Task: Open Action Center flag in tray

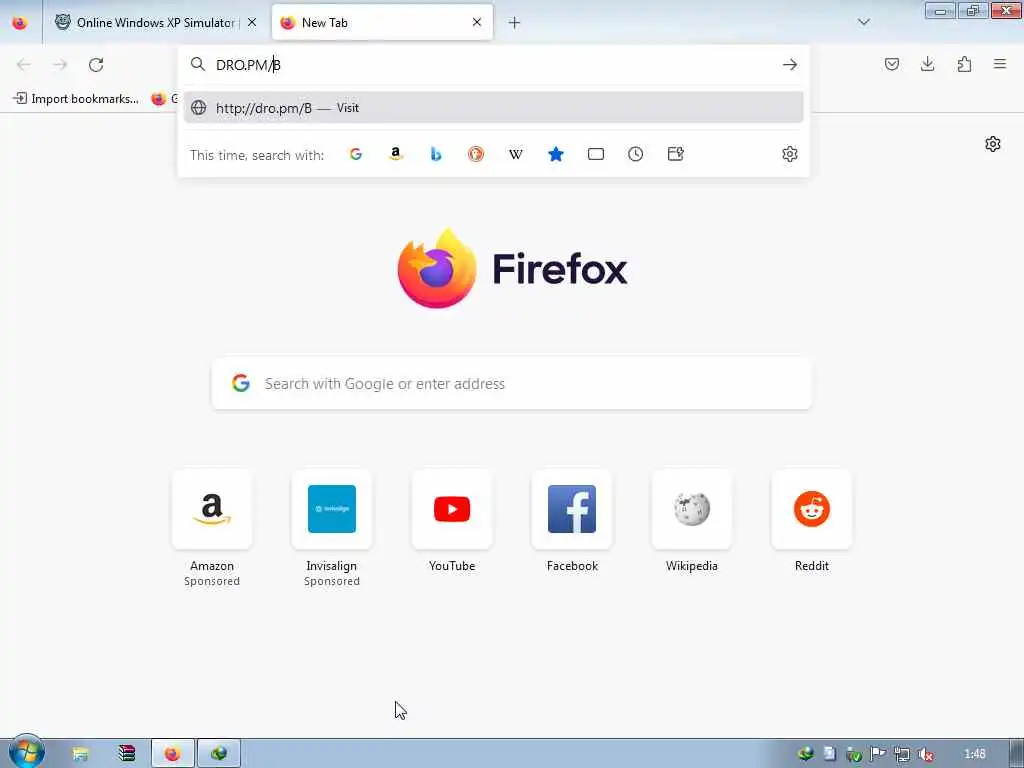Action: [x=878, y=754]
